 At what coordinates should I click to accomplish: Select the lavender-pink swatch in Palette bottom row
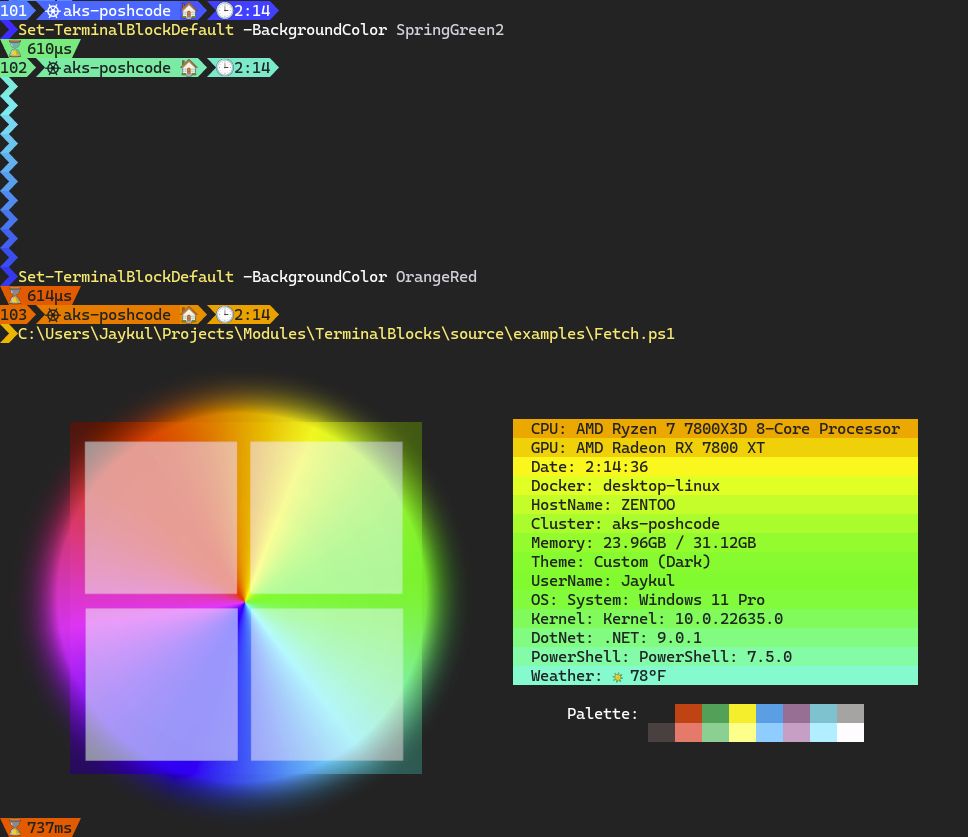click(796, 733)
